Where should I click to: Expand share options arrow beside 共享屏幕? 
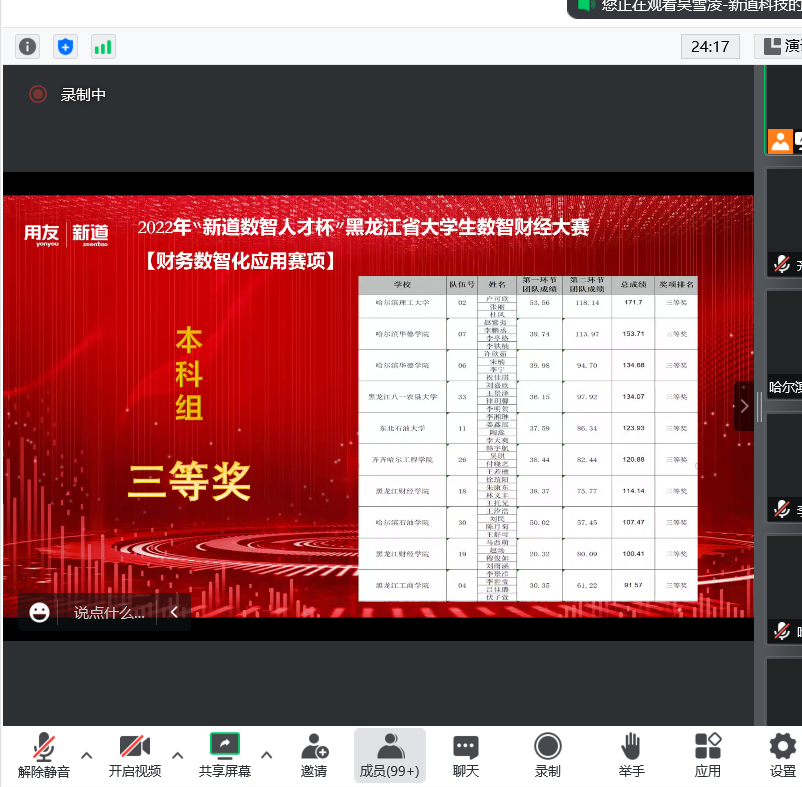click(x=266, y=755)
